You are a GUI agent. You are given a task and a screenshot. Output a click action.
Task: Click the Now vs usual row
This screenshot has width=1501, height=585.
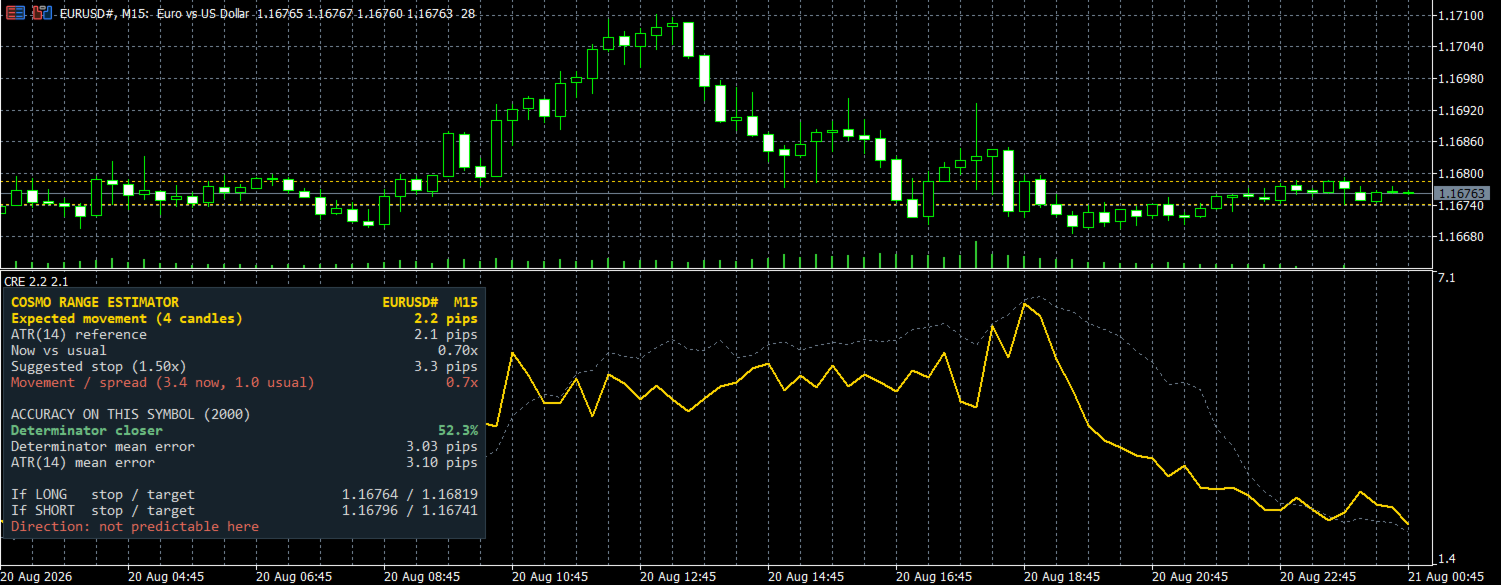pyautogui.click(x=244, y=350)
